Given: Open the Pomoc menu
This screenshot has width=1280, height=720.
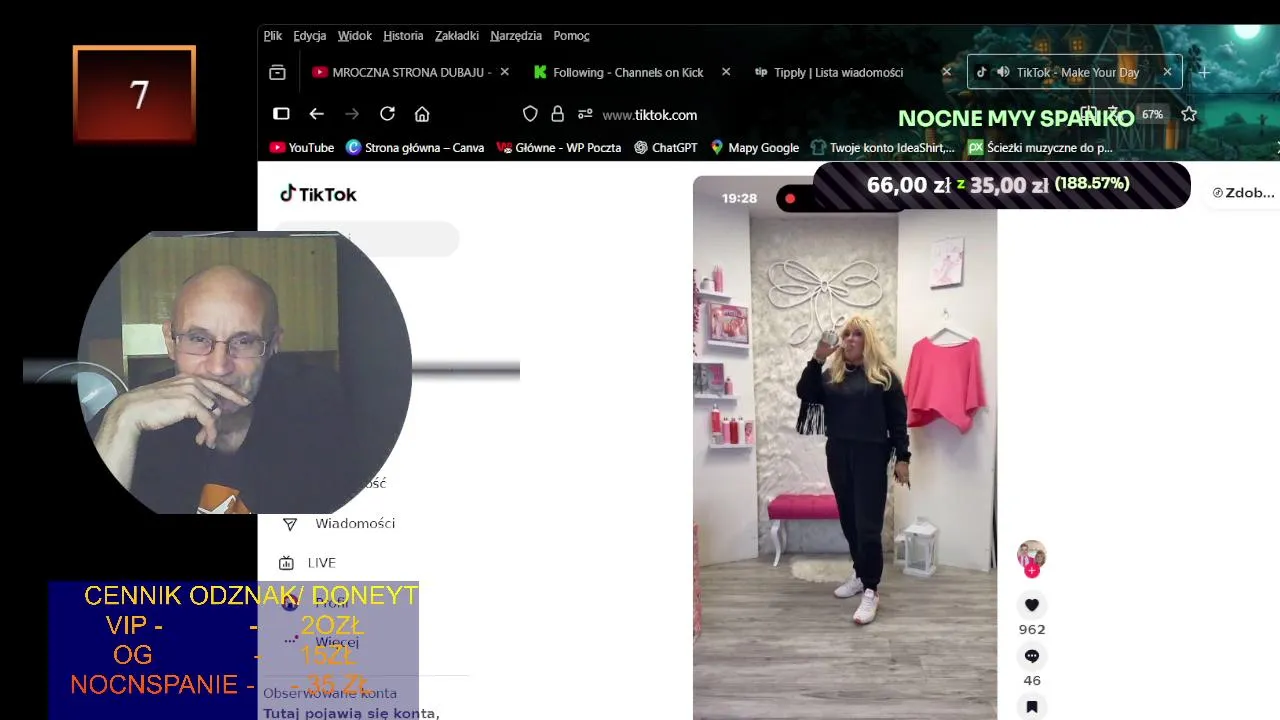Looking at the screenshot, I should (572, 36).
